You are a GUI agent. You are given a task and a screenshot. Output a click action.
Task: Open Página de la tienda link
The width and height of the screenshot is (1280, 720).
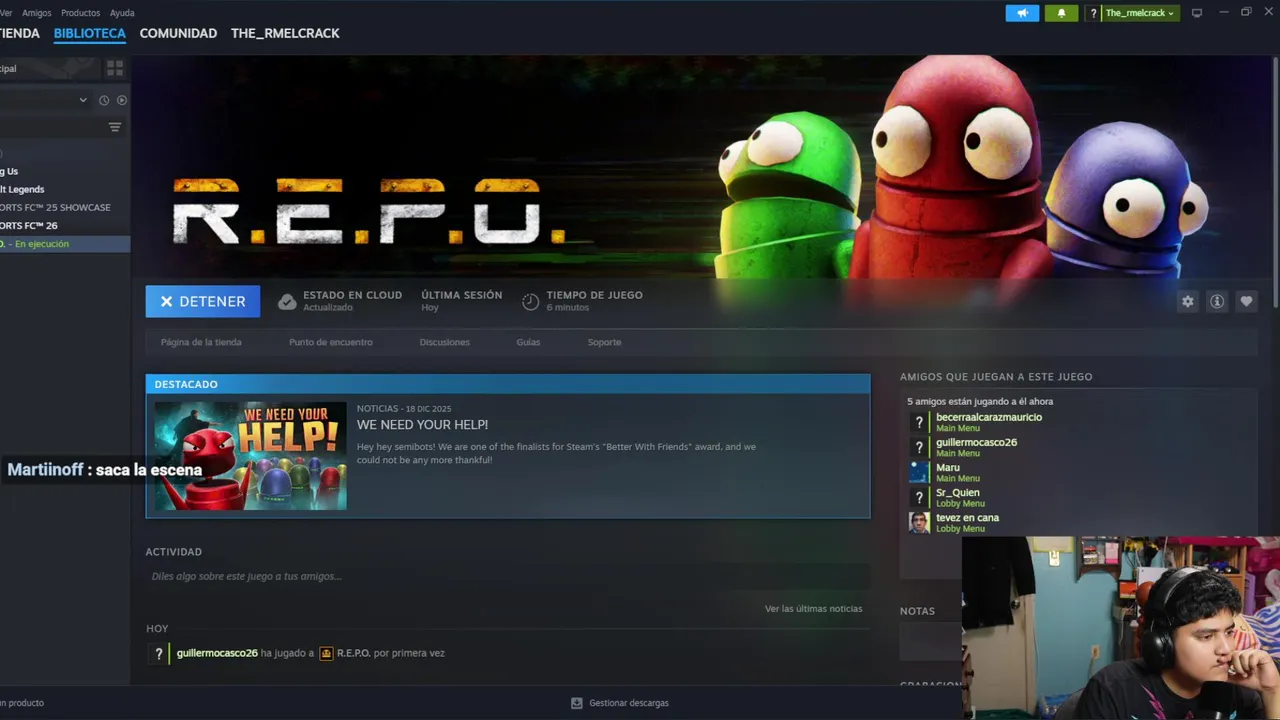point(201,342)
